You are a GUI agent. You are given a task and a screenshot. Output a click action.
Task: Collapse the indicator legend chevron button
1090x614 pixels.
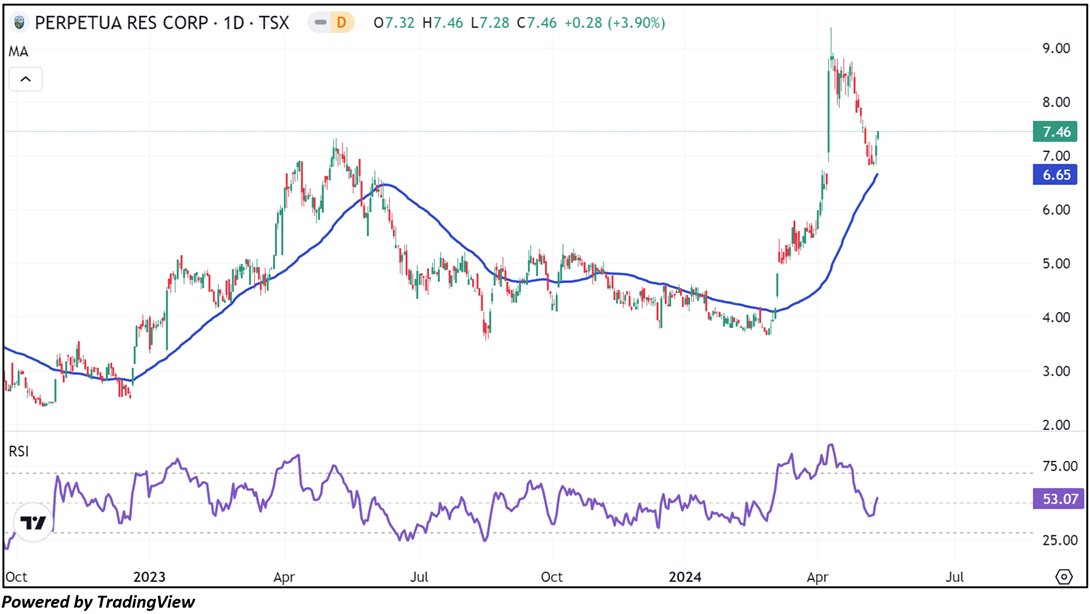26,79
